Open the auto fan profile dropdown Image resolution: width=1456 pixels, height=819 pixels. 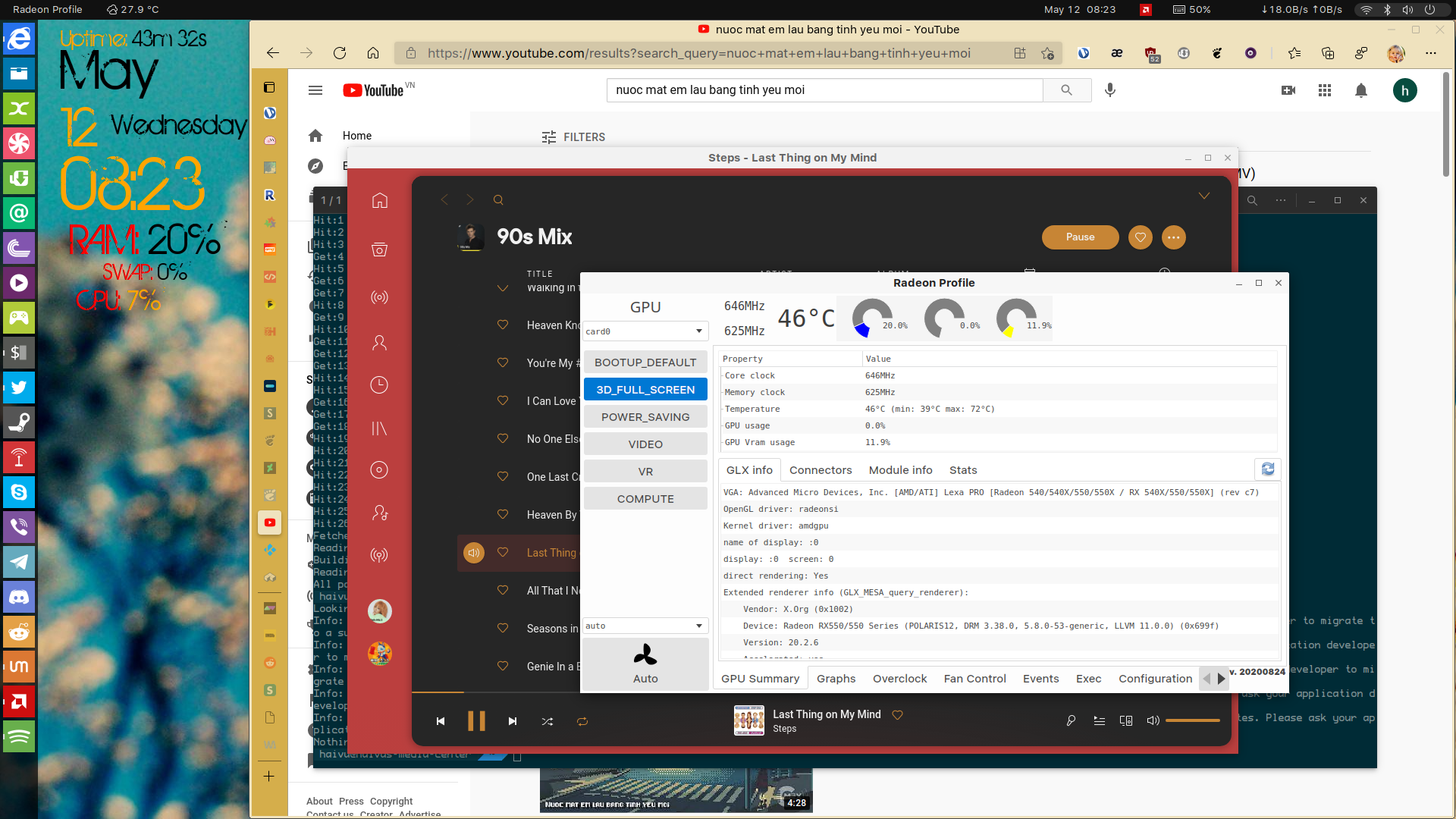645,626
